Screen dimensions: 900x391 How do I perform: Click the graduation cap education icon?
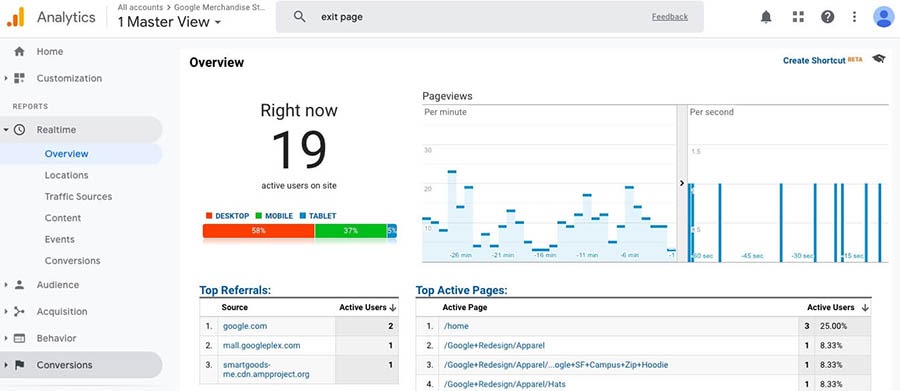coord(878,59)
